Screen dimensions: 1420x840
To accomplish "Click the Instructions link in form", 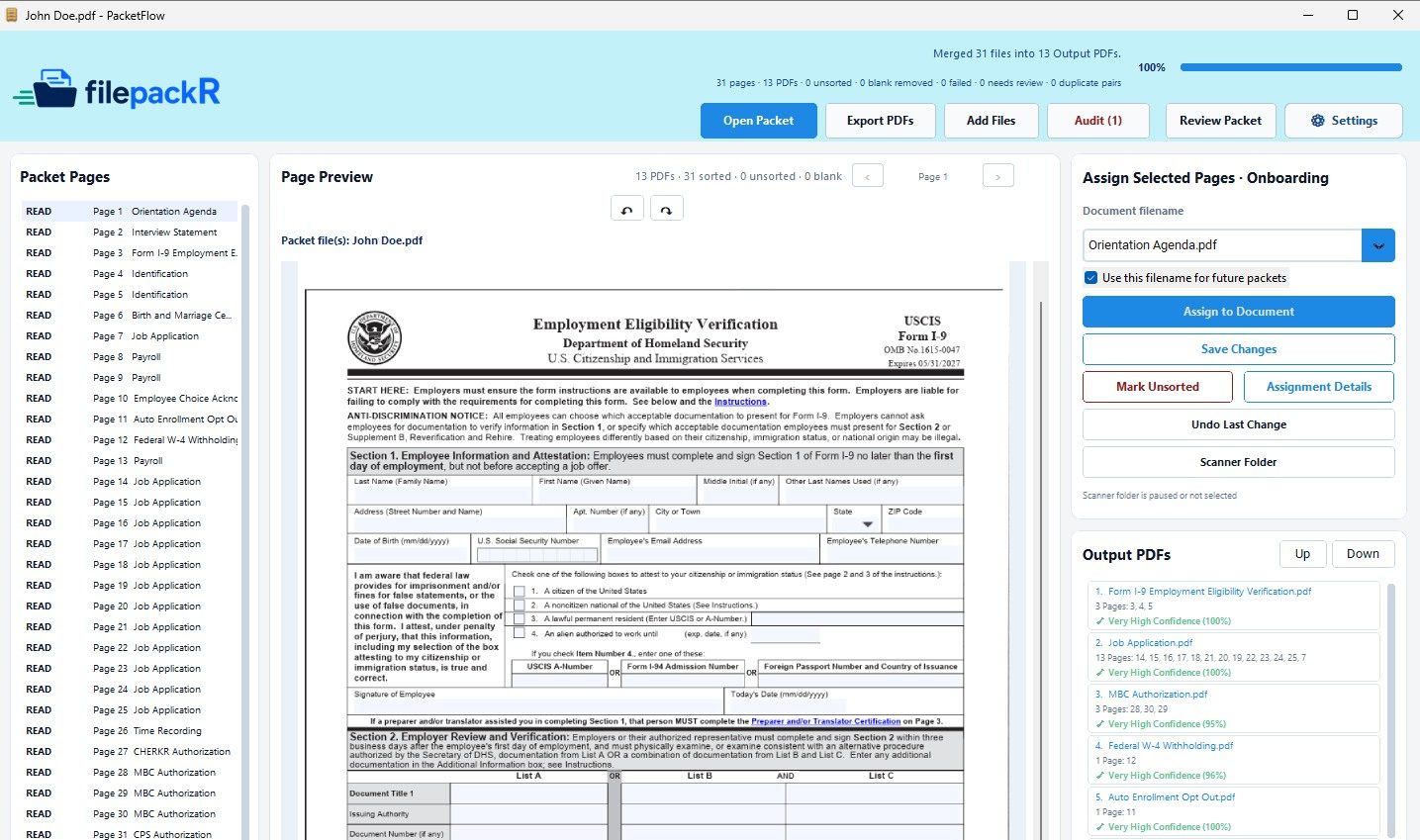I will click(740, 402).
